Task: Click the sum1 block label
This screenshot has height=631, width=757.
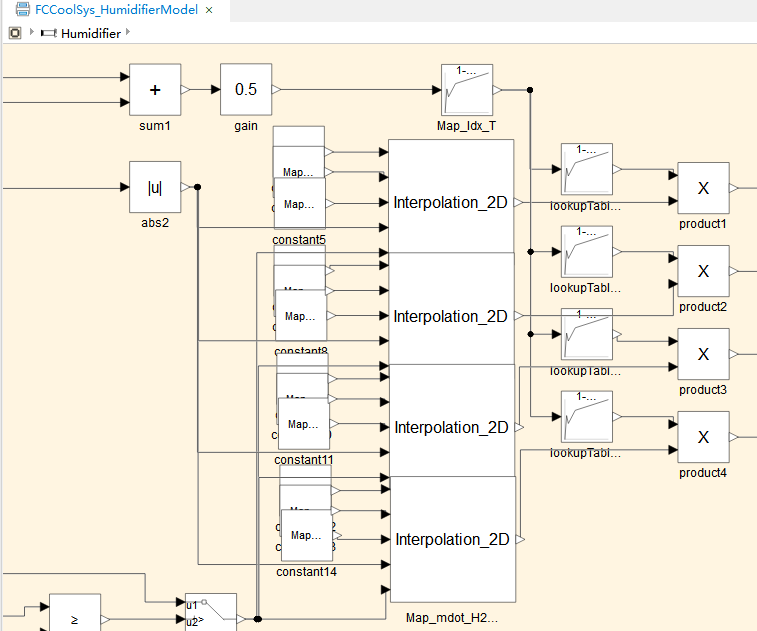Action: coord(154,126)
